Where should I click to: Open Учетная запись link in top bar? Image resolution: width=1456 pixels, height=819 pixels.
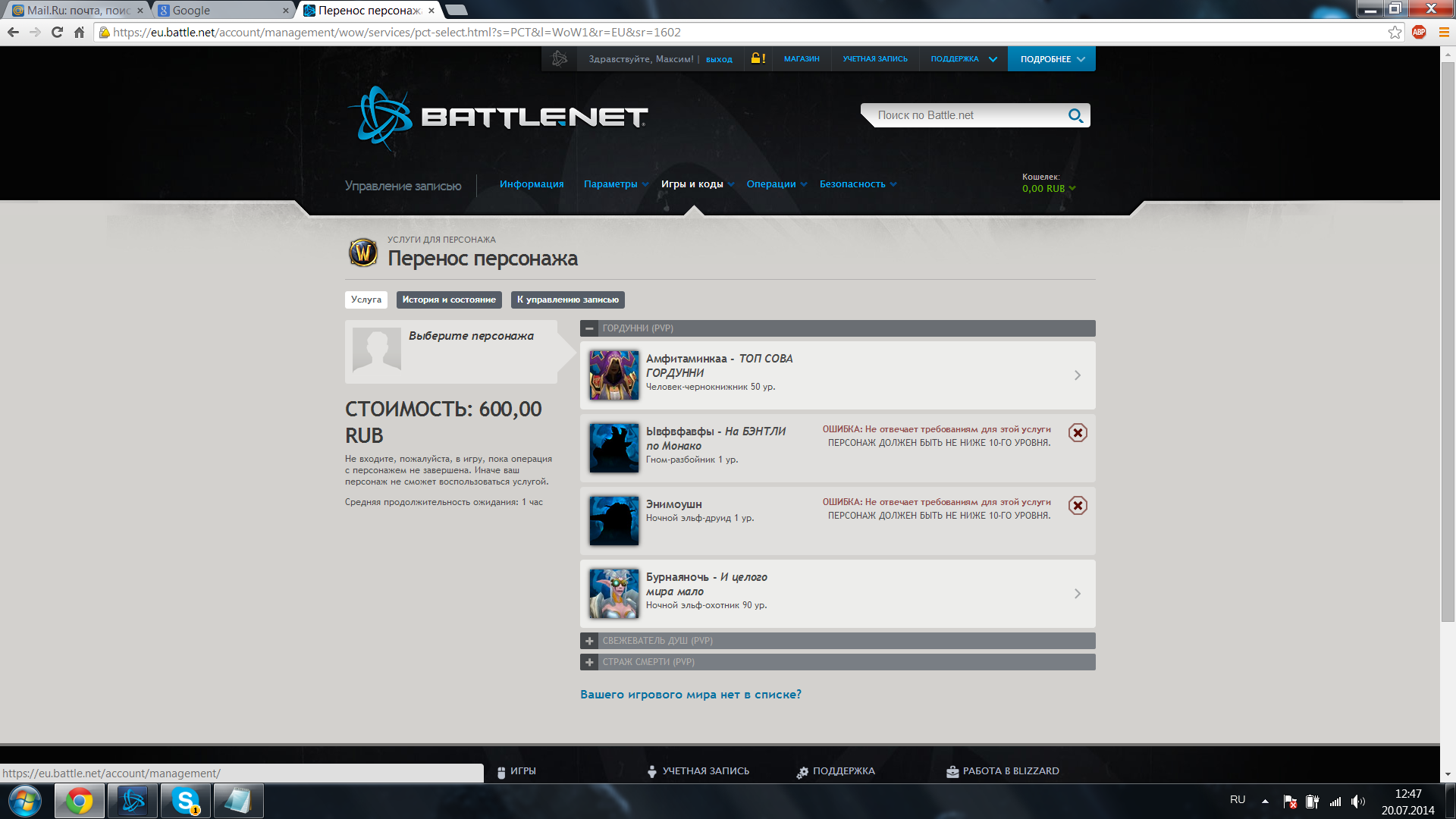(875, 58)
